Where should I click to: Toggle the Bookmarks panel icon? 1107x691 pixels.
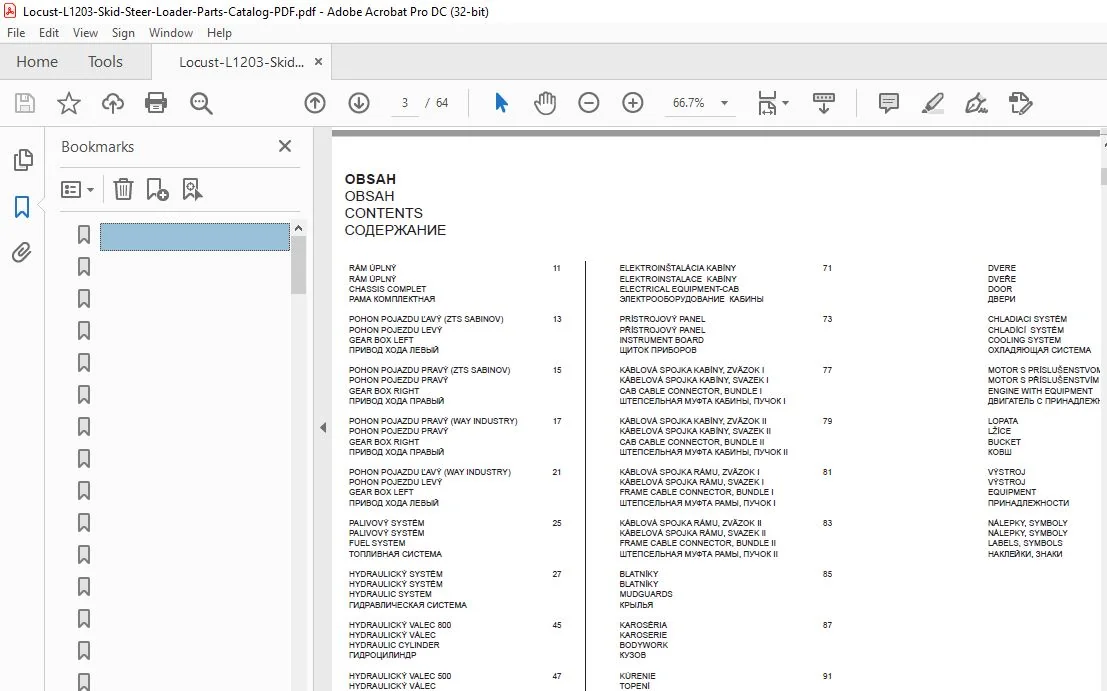[23, 207]
